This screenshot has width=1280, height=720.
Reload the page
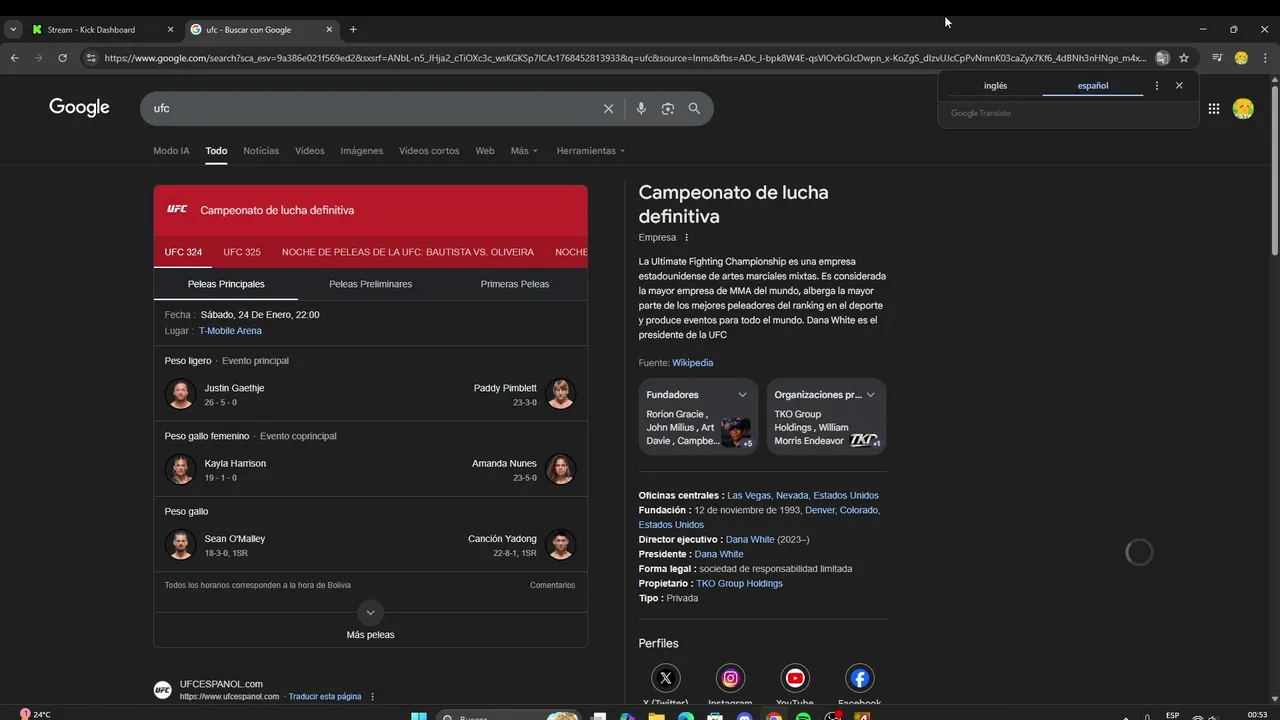click(x=62, y=58)
